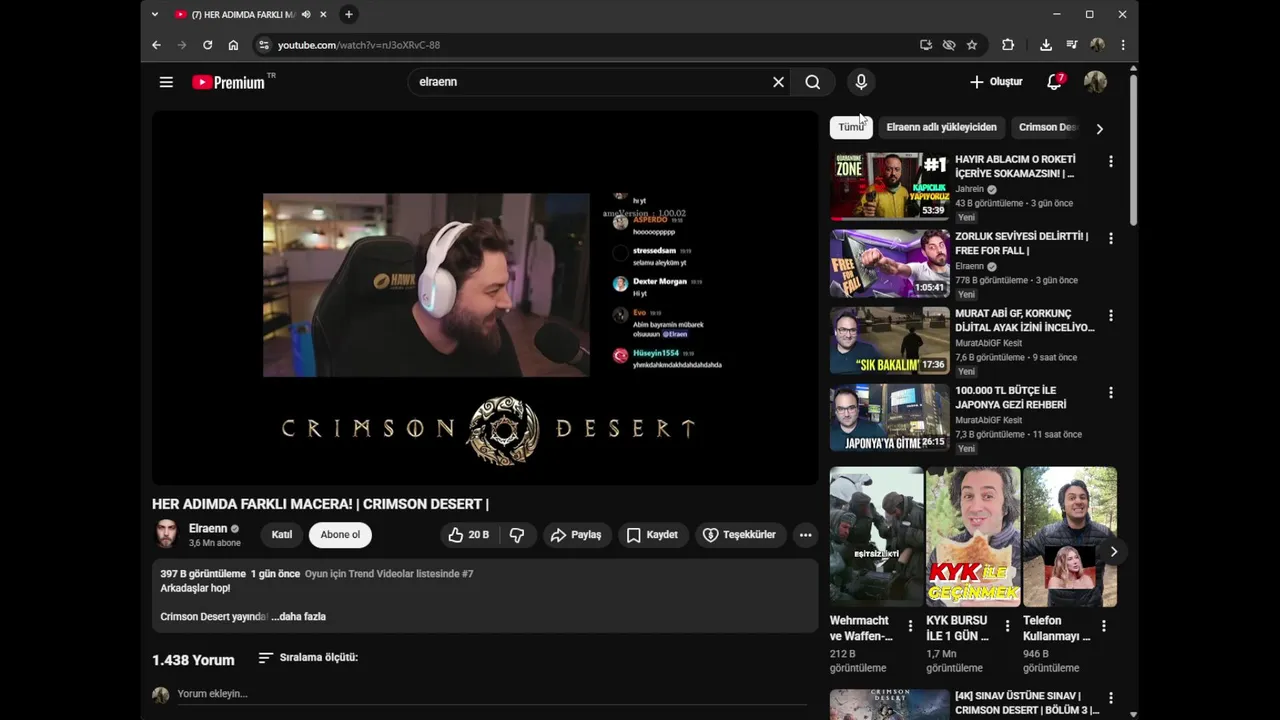
Task: Clear the search text with the X
Action: click(x=778, y=82)
